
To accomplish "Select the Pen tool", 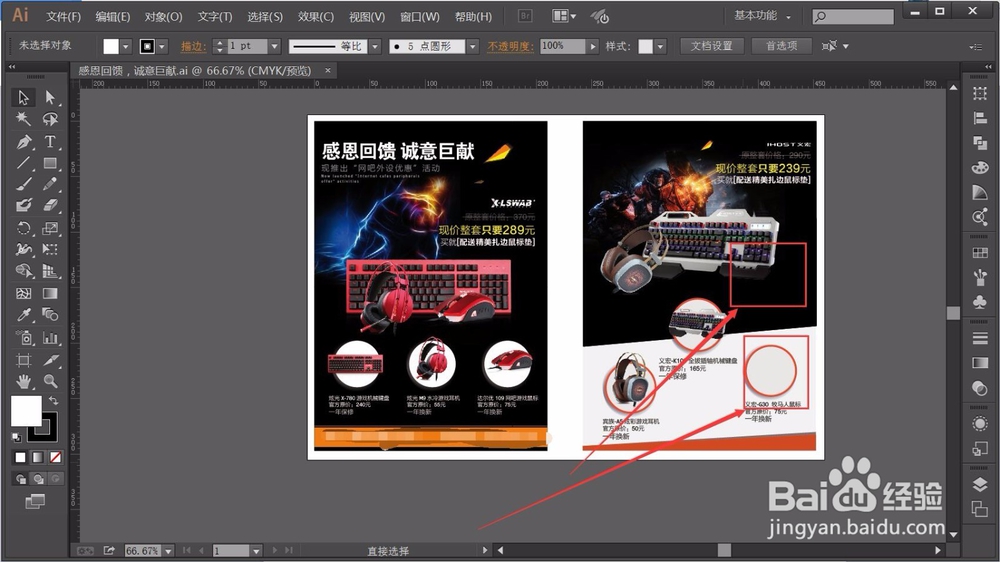I will click(24, 141).
